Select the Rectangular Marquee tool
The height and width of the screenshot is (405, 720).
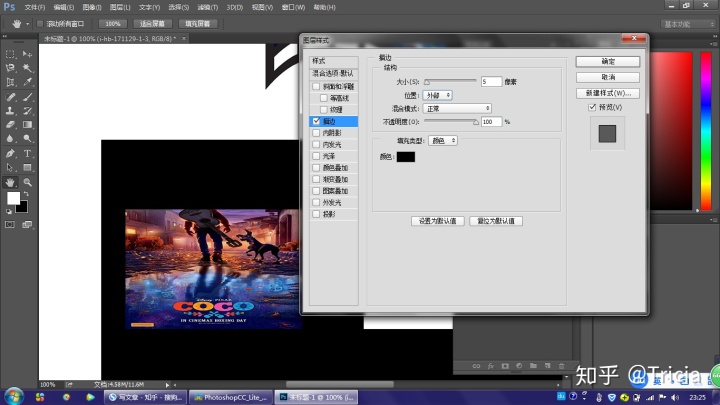[x=10, y=54]
